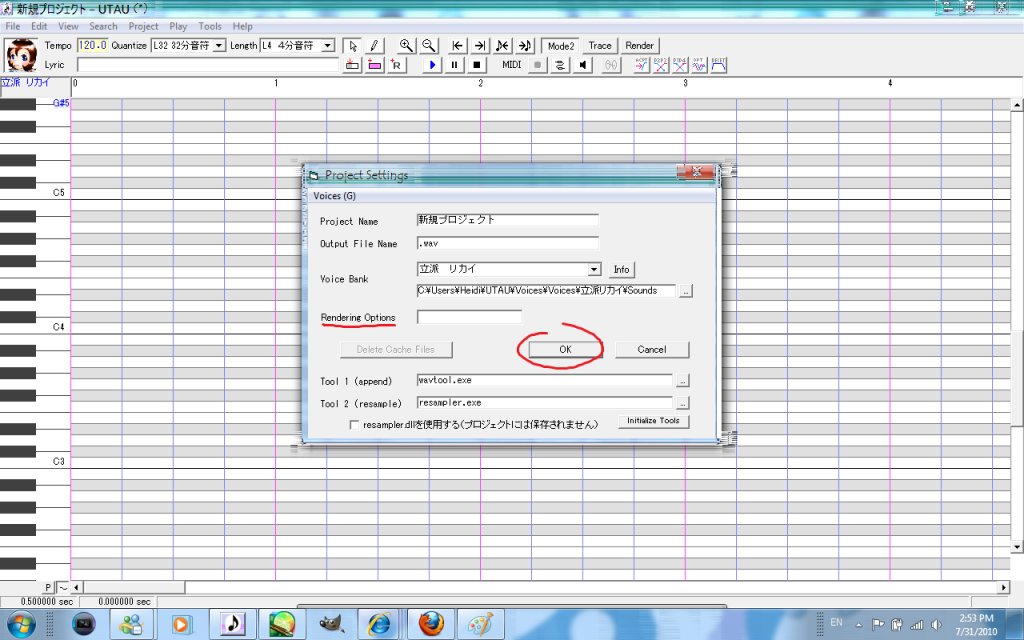Jump to the start with left-bar arrow

coord(458,46)
